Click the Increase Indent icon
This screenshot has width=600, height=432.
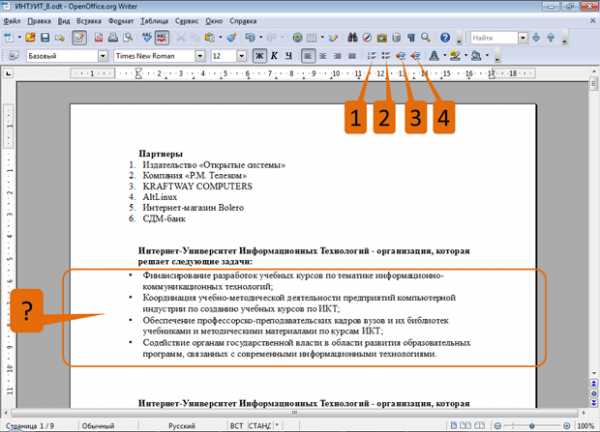click(x=415, y=56)
